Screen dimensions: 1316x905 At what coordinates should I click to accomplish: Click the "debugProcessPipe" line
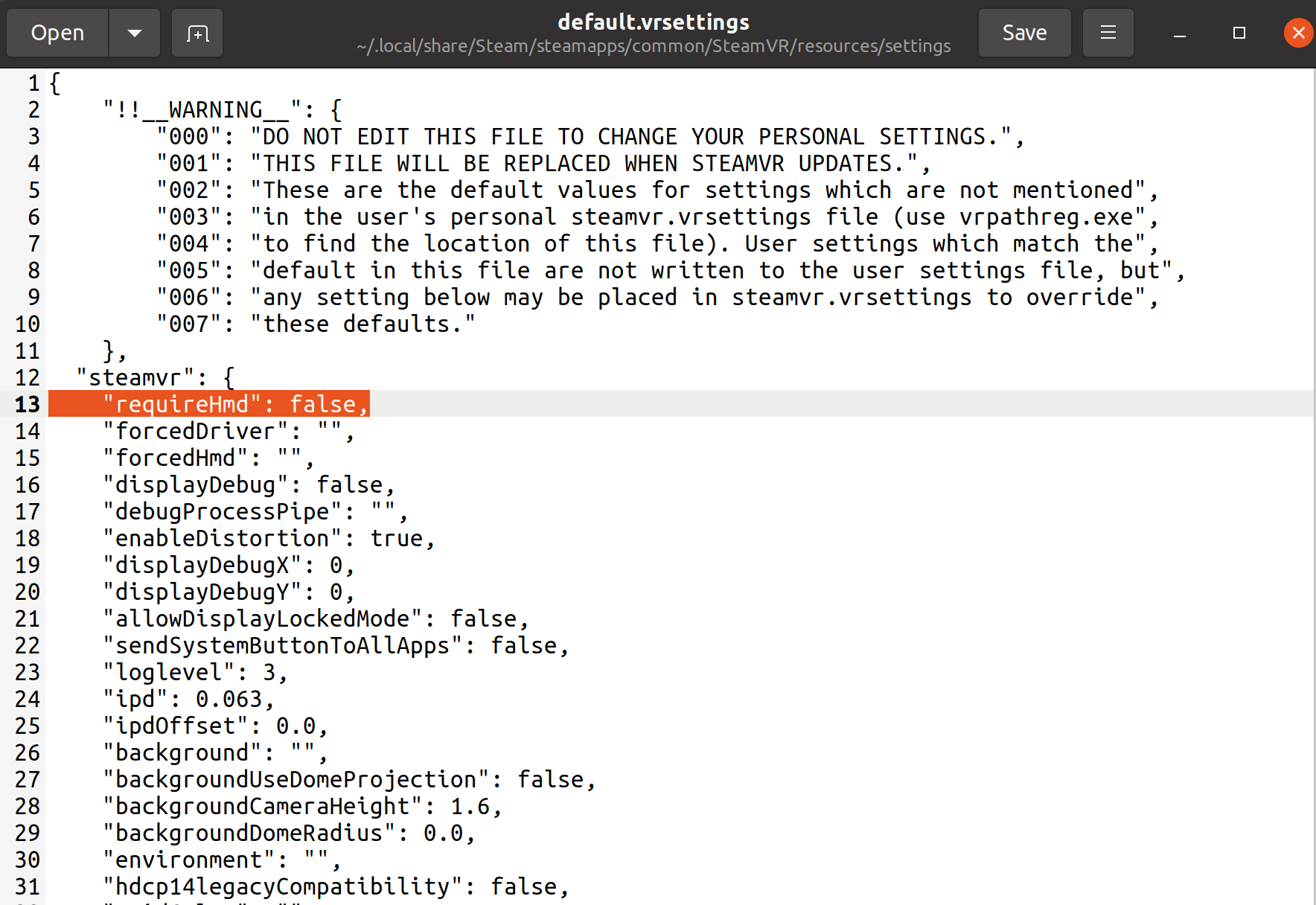click(x=255, y=511)
